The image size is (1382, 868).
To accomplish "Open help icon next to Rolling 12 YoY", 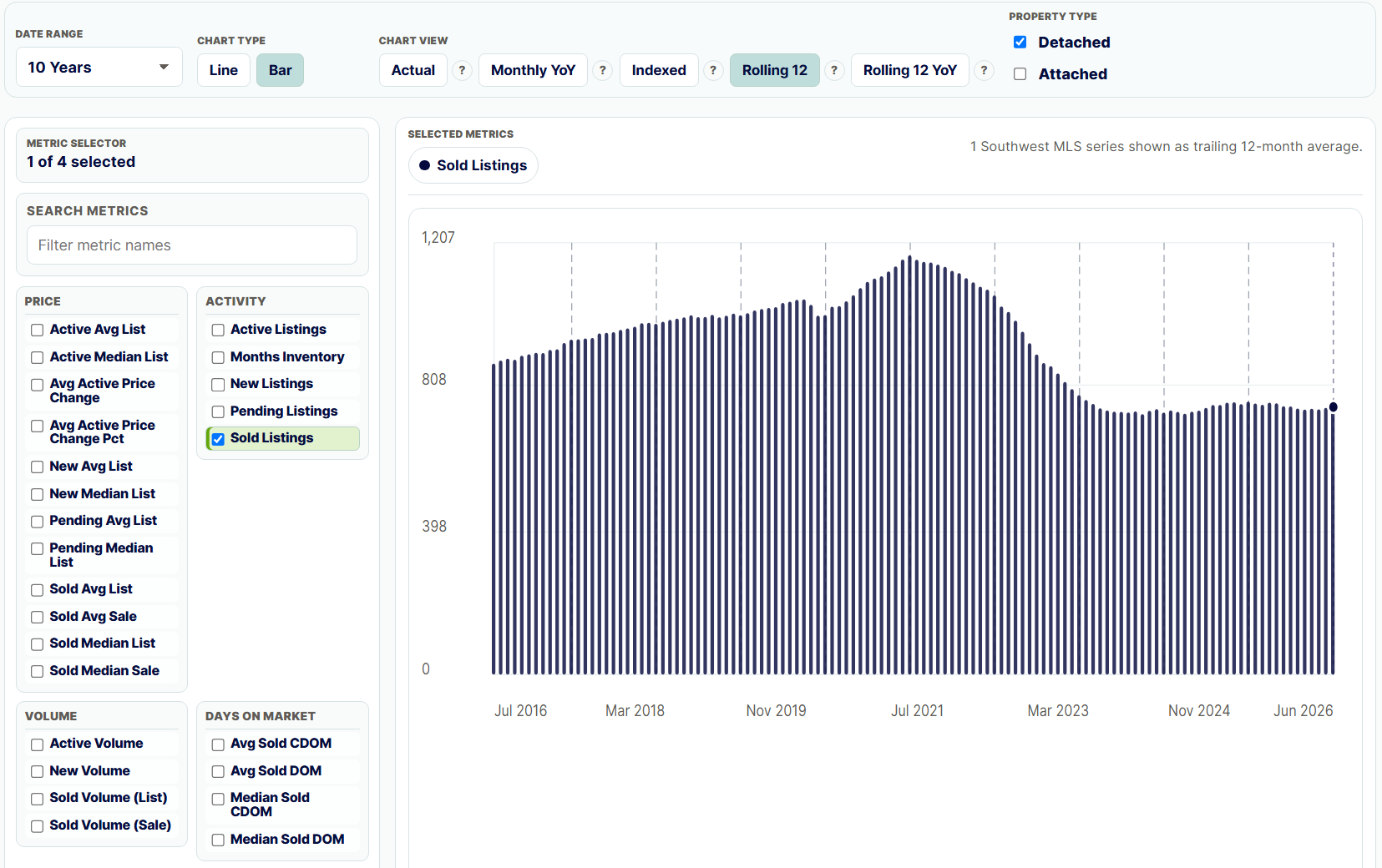I will click(x=984, y=71).
